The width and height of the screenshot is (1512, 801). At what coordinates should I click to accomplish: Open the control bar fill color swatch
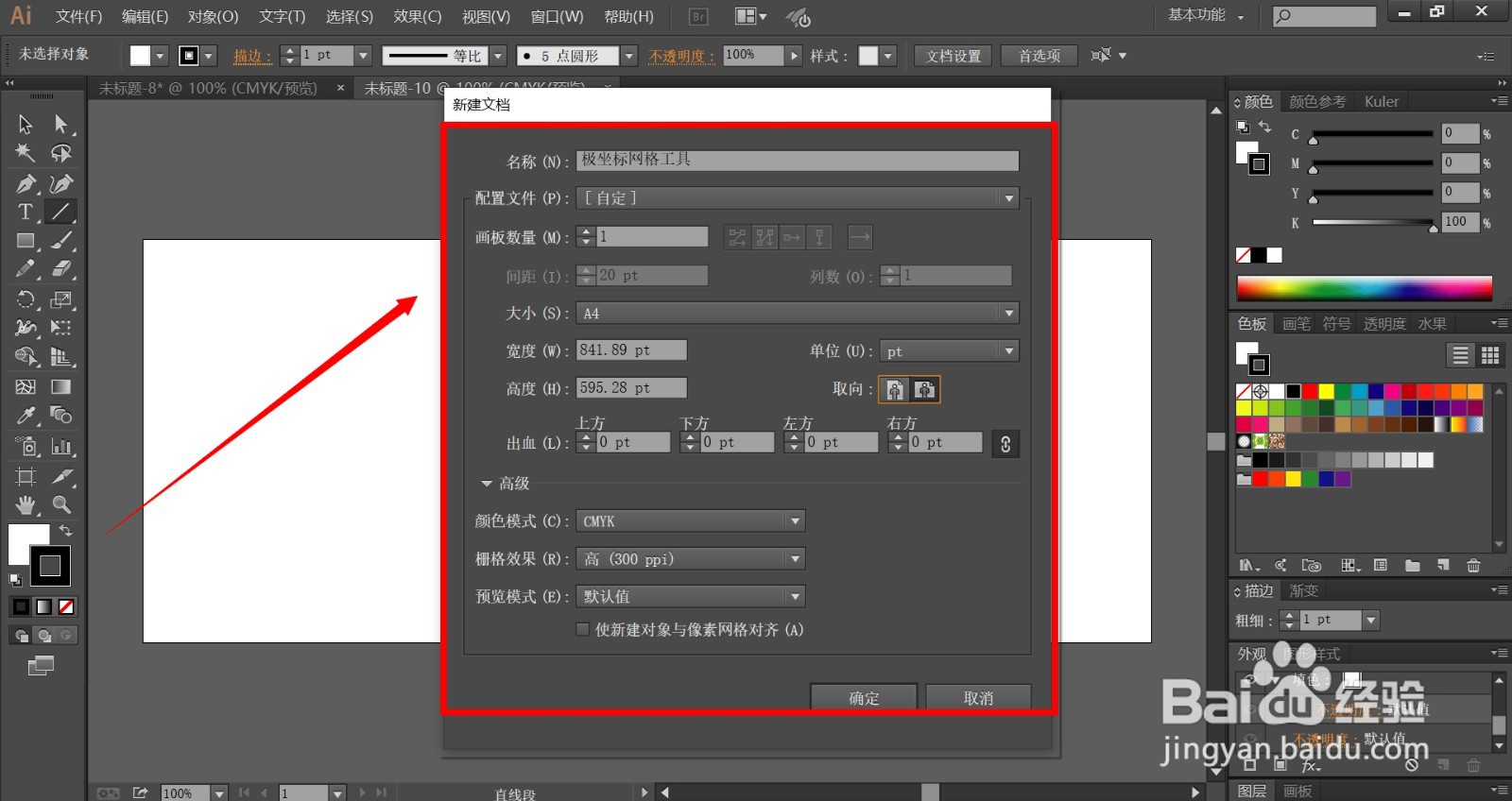[140, 56]
